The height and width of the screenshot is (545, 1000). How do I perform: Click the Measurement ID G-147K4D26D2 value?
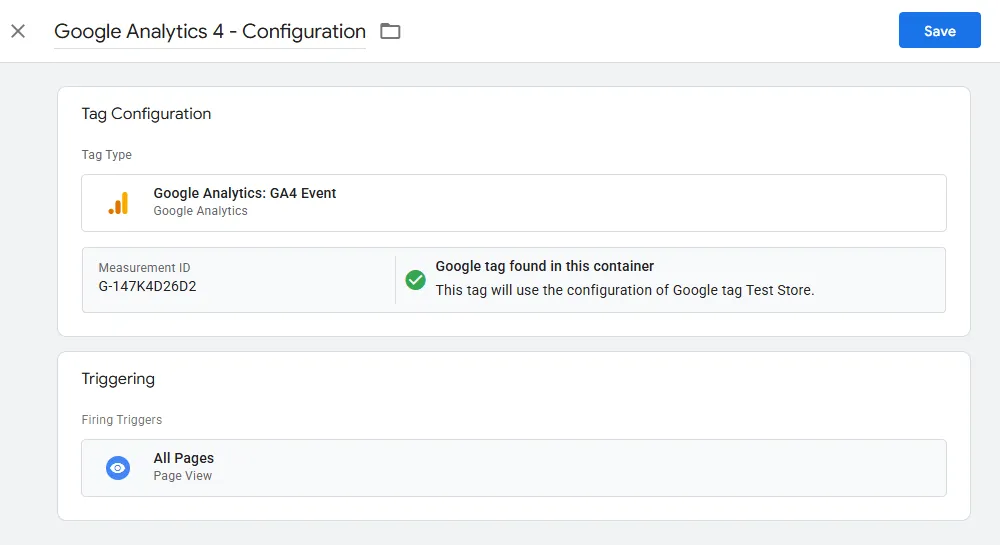(147, 286)
